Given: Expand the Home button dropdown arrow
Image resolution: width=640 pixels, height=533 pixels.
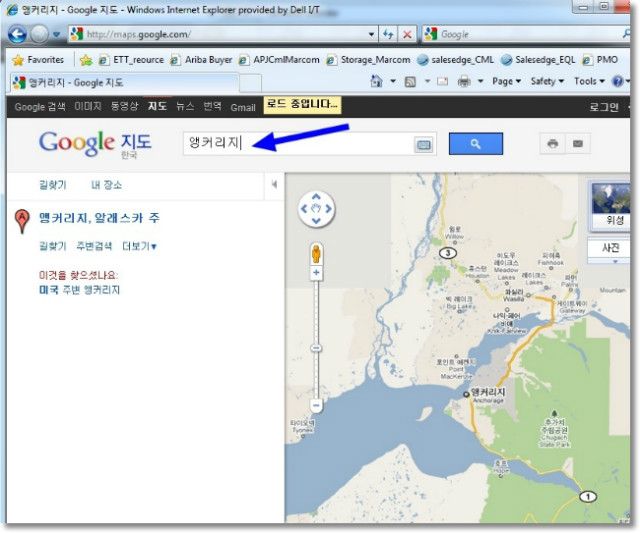Looking at the screenshot, I should pos(393,81).
